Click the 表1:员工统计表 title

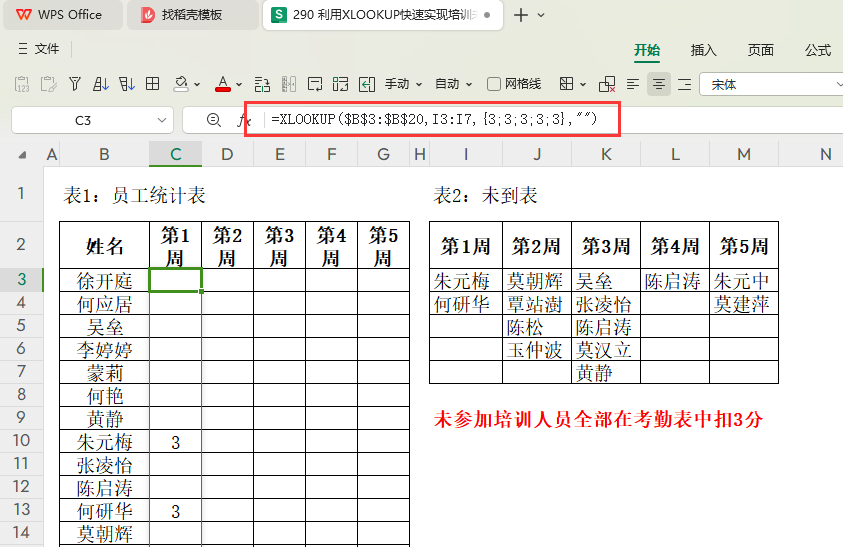[134, 195]
